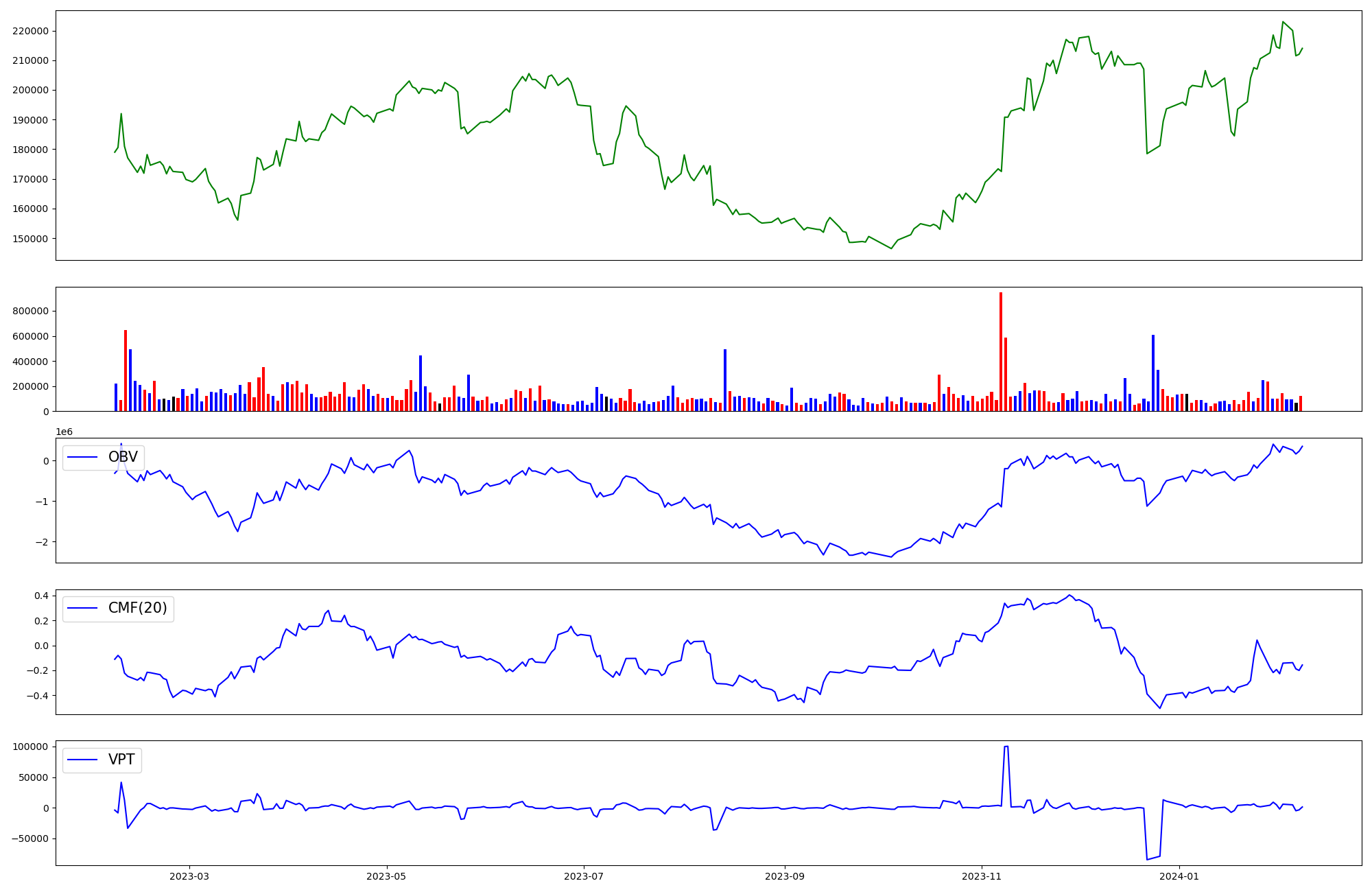This screenshot has width=1372, height=892.
Task: Click the 1e6 OBV scale label
Action: point(64,432)
